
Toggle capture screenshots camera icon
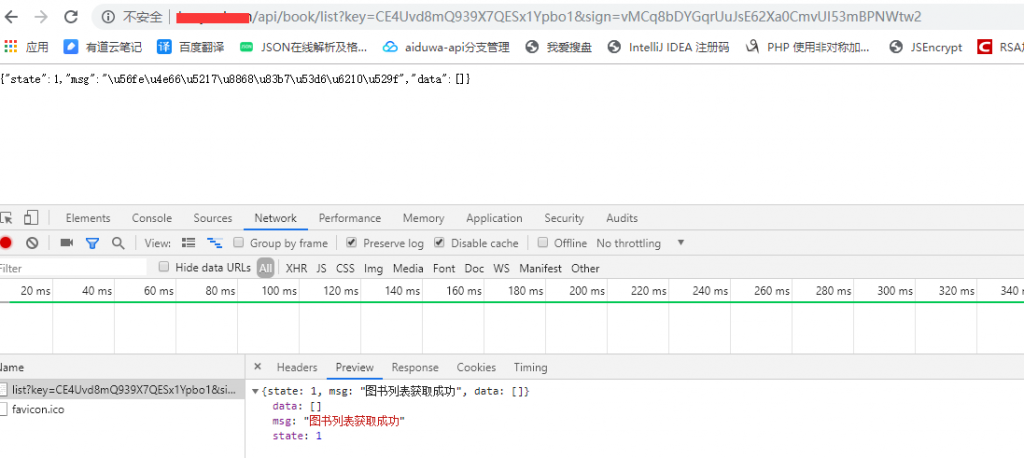[67, 243]
